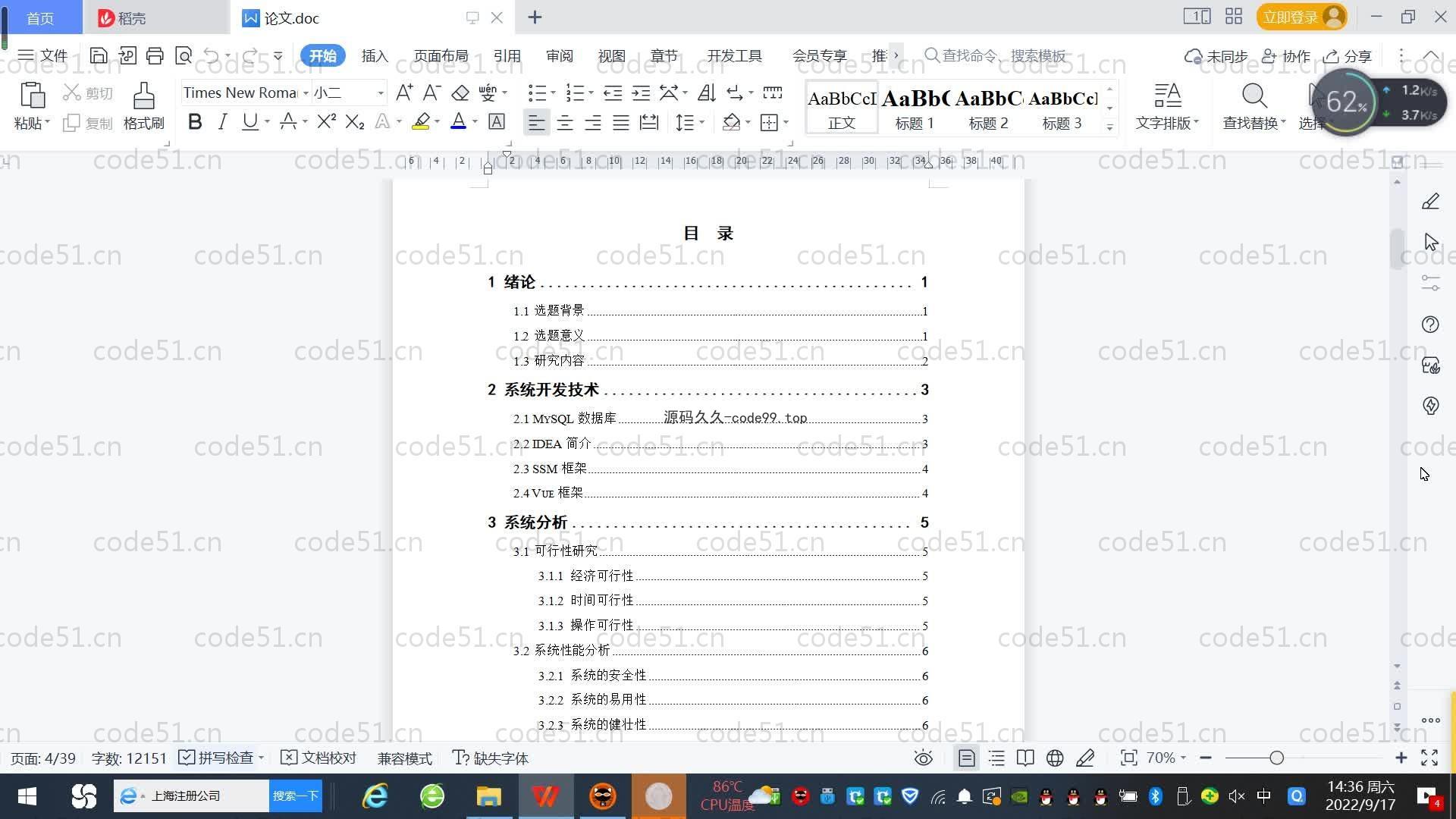This screenshot has height=819, width=1456.
Task: Switch to 审阅 ribbon tab
Action: 559,55
